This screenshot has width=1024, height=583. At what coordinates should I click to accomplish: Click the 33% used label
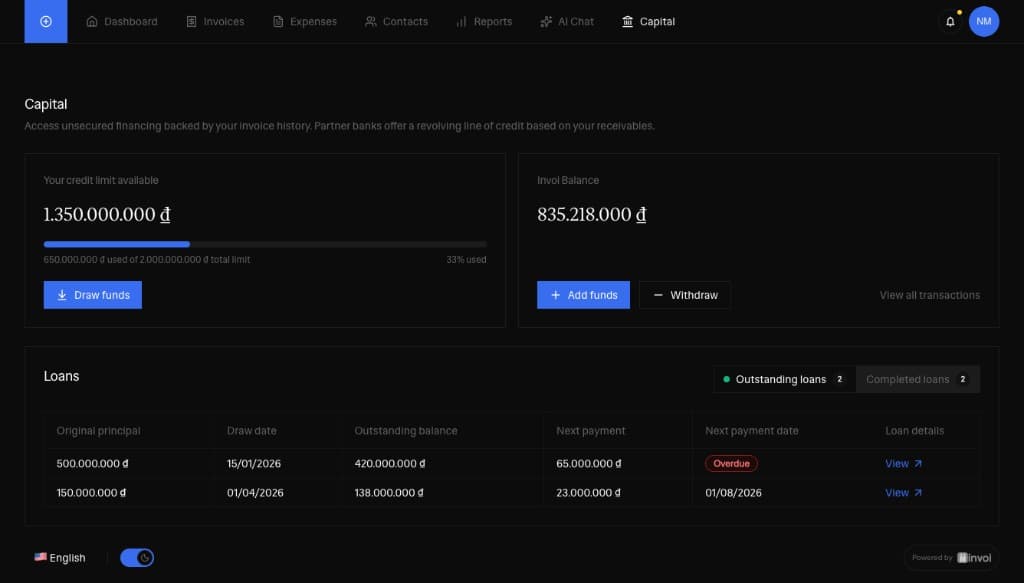tap(466, 260)
